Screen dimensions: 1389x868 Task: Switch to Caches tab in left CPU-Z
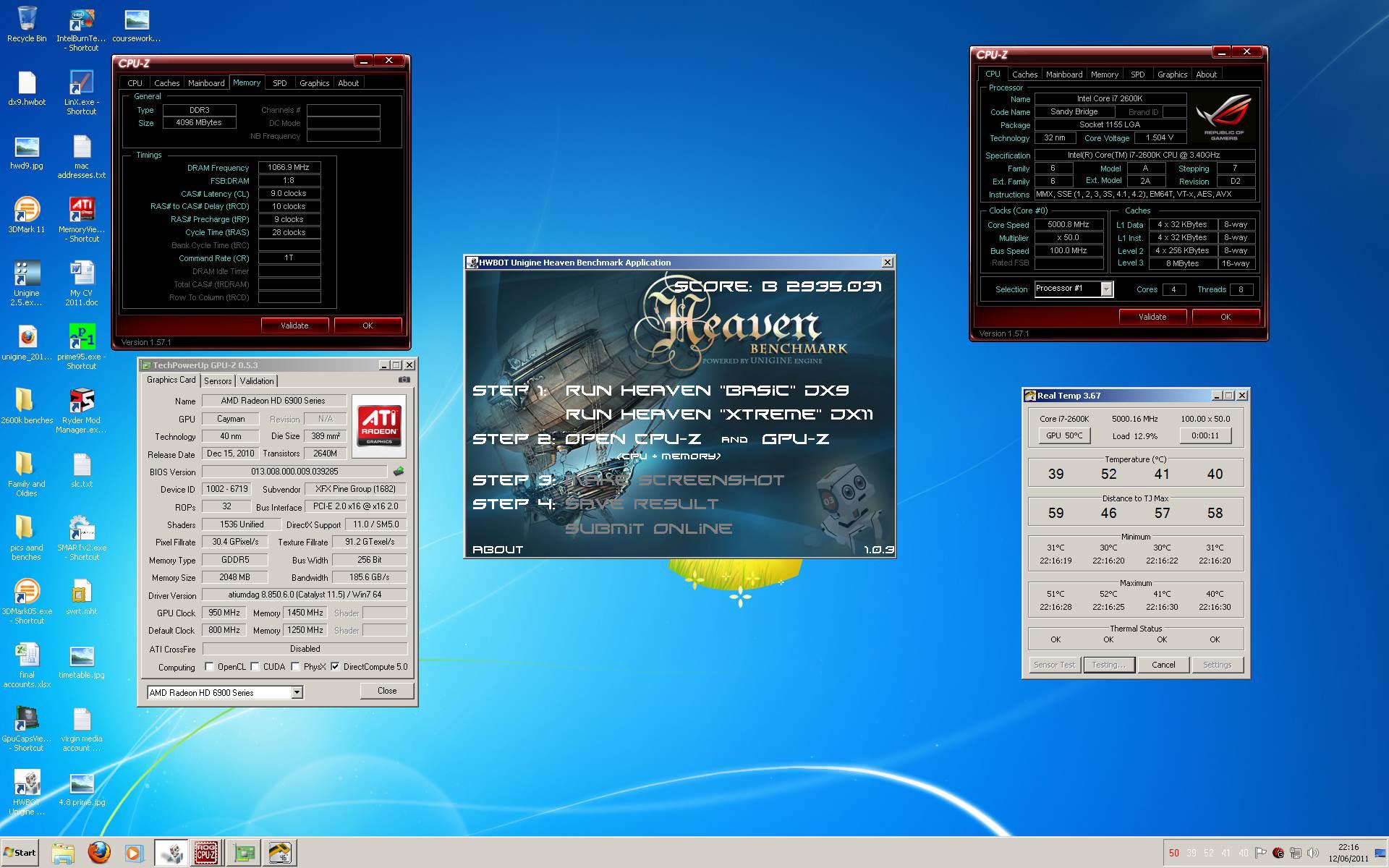[166, 83]
